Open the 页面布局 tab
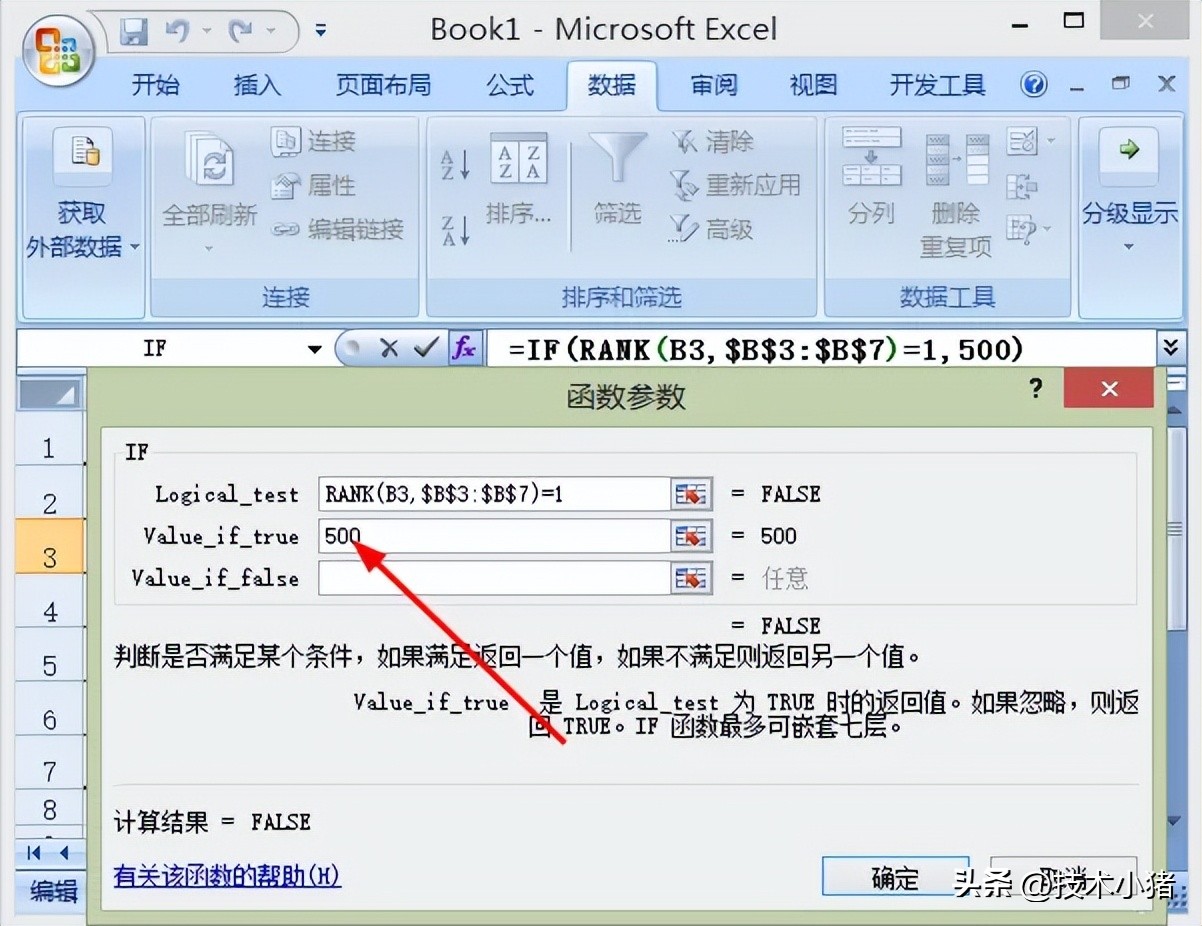This screenshot has width=1202, height=926. (x=383, y=86)
